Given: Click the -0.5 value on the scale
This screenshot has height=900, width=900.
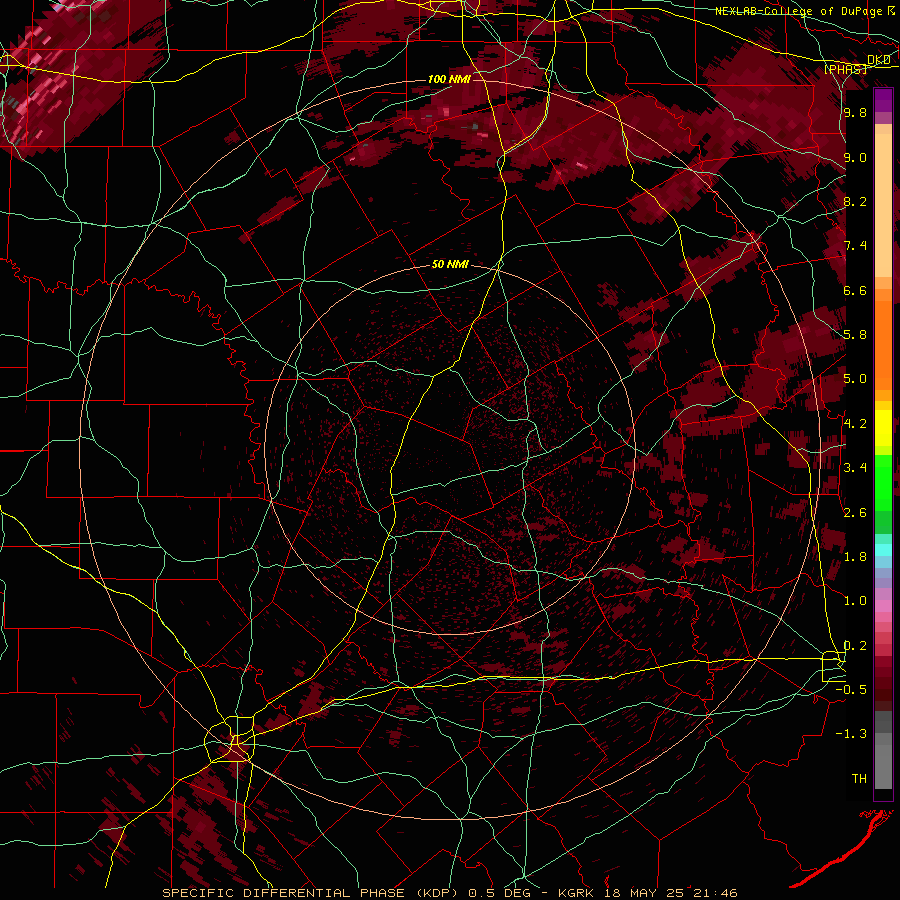Looking at the screenshot, I should tap(851, 690).
